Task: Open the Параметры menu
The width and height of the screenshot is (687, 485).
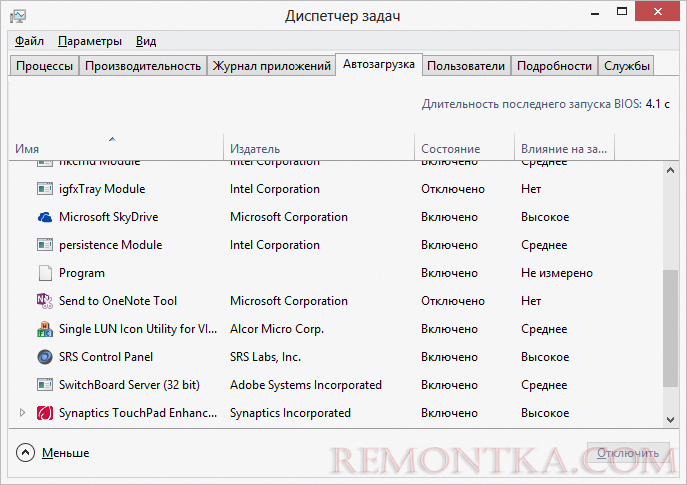Action: (x=90, y=41)
